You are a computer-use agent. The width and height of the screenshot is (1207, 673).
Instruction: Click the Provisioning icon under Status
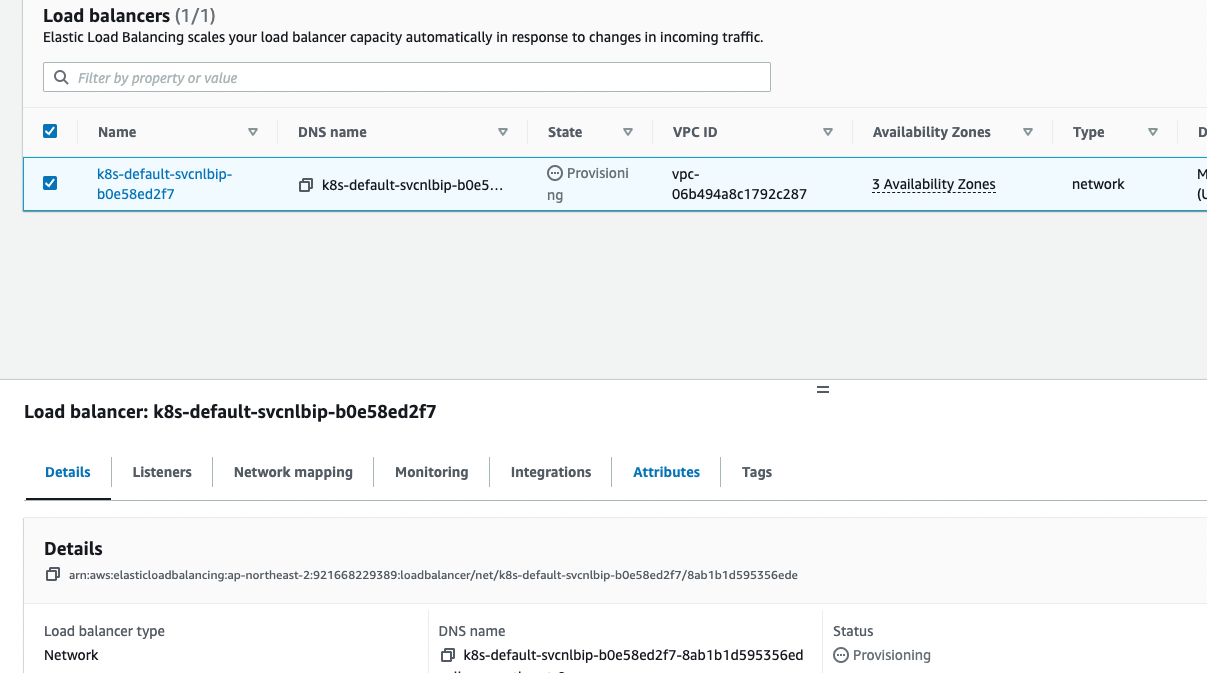[x=841, y=655]
